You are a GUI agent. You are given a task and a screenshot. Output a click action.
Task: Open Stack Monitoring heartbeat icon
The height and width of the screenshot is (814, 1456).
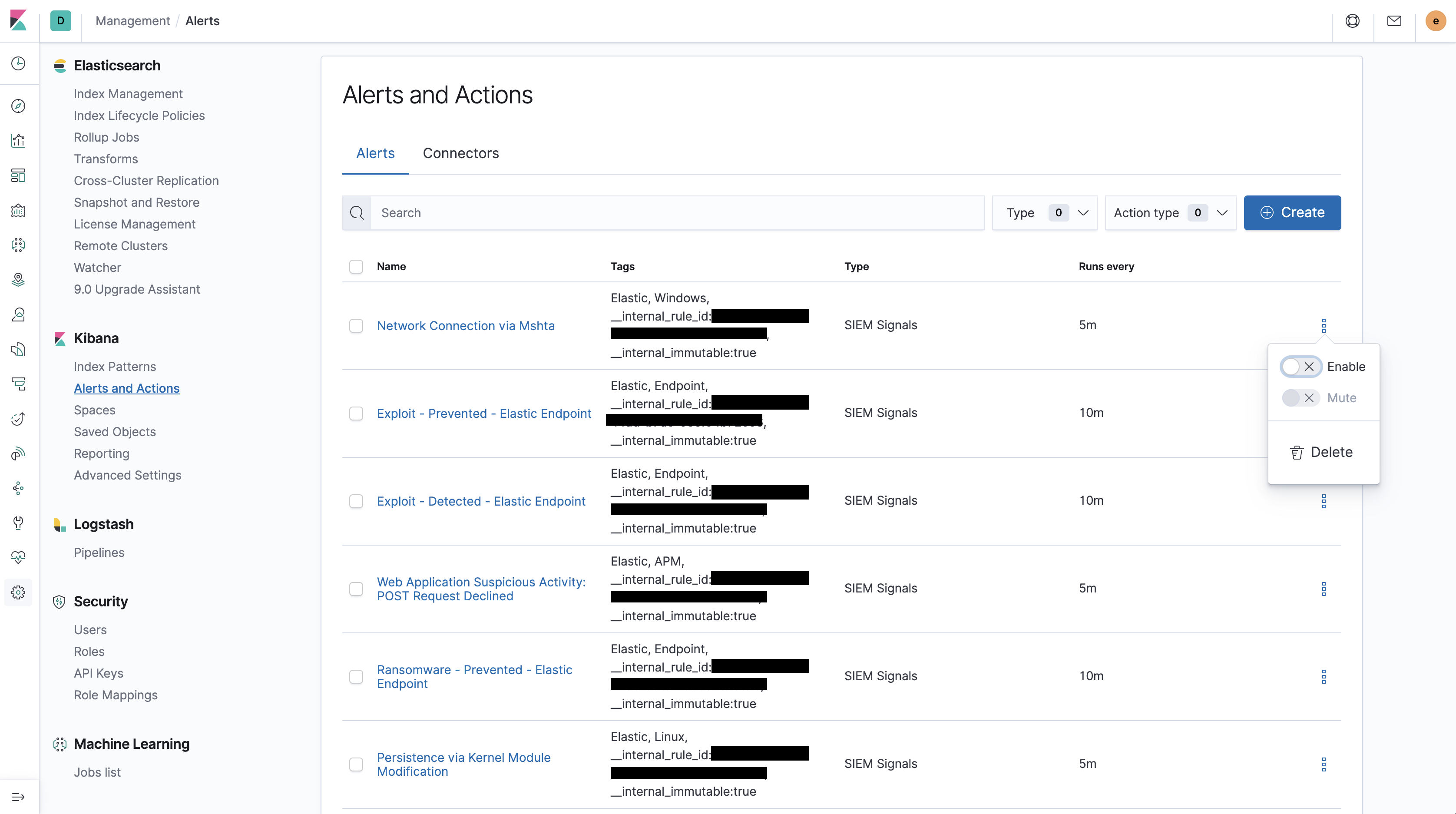19,557
